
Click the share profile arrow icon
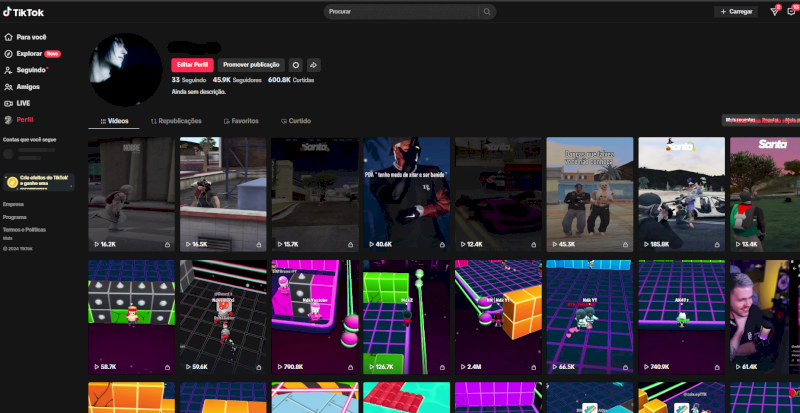pyautogui.click(x=313, y=64)
